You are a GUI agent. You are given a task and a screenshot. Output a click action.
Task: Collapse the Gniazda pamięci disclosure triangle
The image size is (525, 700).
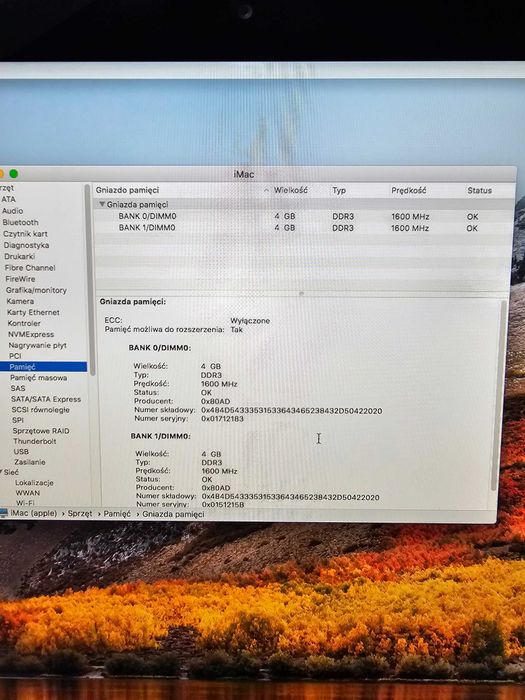(102, 204)
